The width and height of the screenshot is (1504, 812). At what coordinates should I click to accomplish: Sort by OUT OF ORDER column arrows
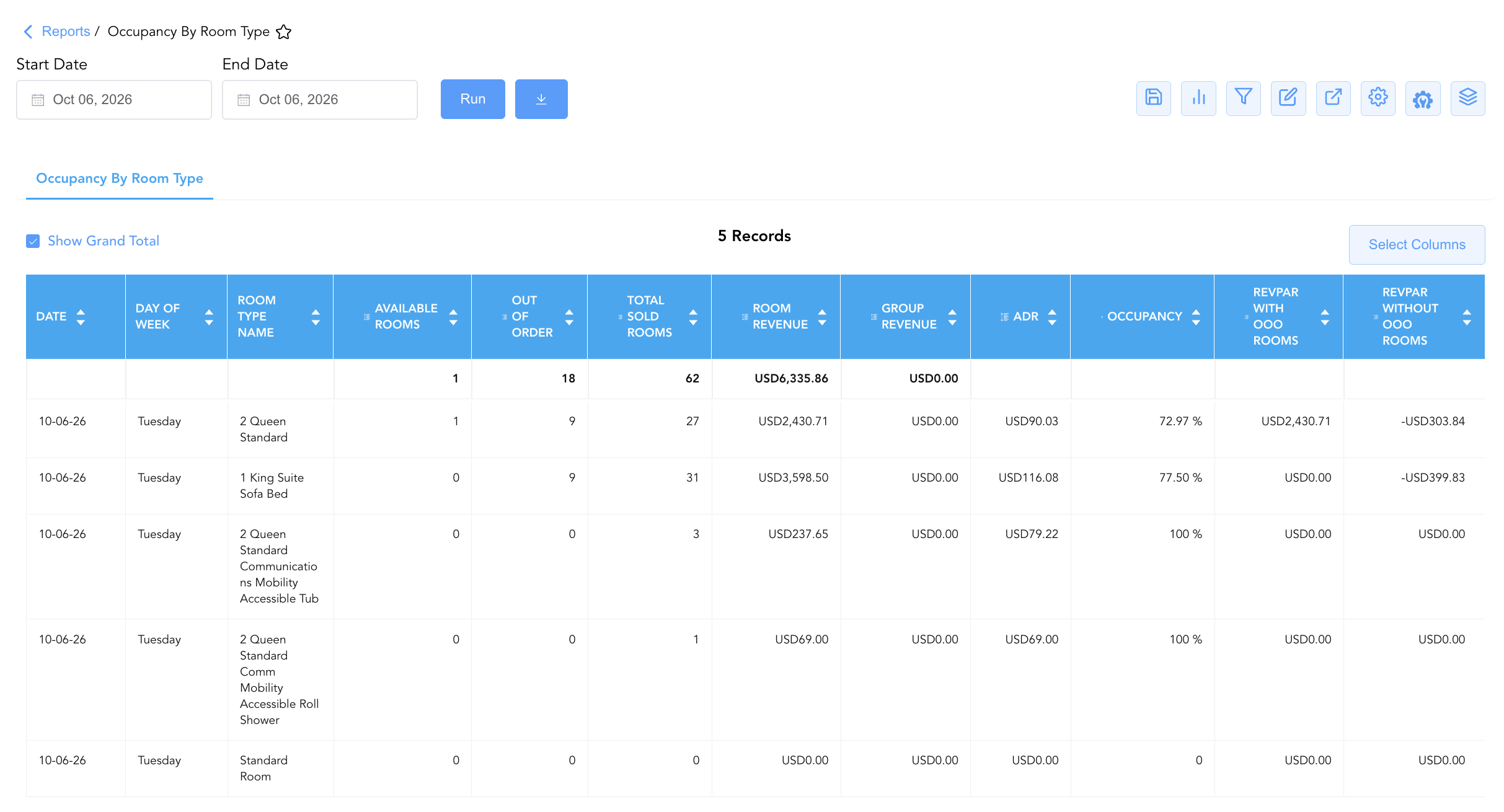569,317
